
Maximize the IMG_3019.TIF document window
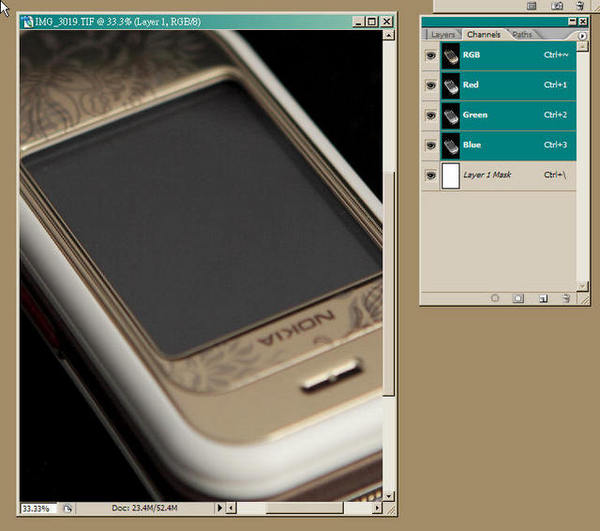point(372,22)
